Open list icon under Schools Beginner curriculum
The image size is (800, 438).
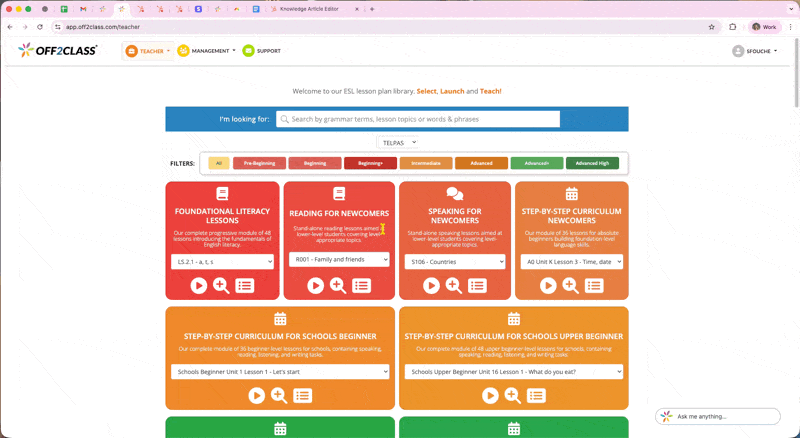tap(303, 396)
